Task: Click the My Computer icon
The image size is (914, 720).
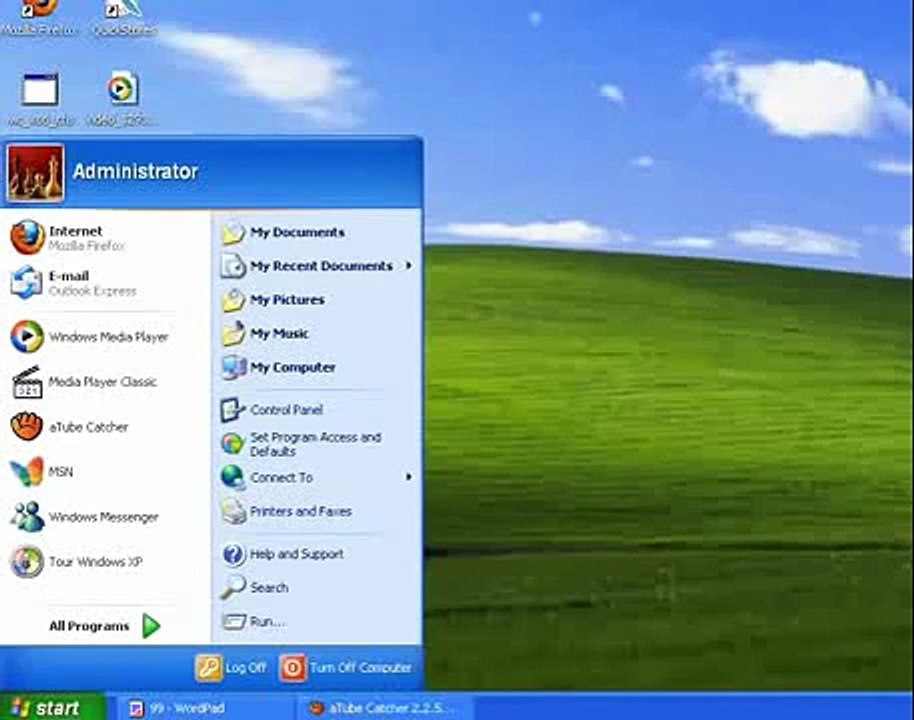Action: point(233,367)
